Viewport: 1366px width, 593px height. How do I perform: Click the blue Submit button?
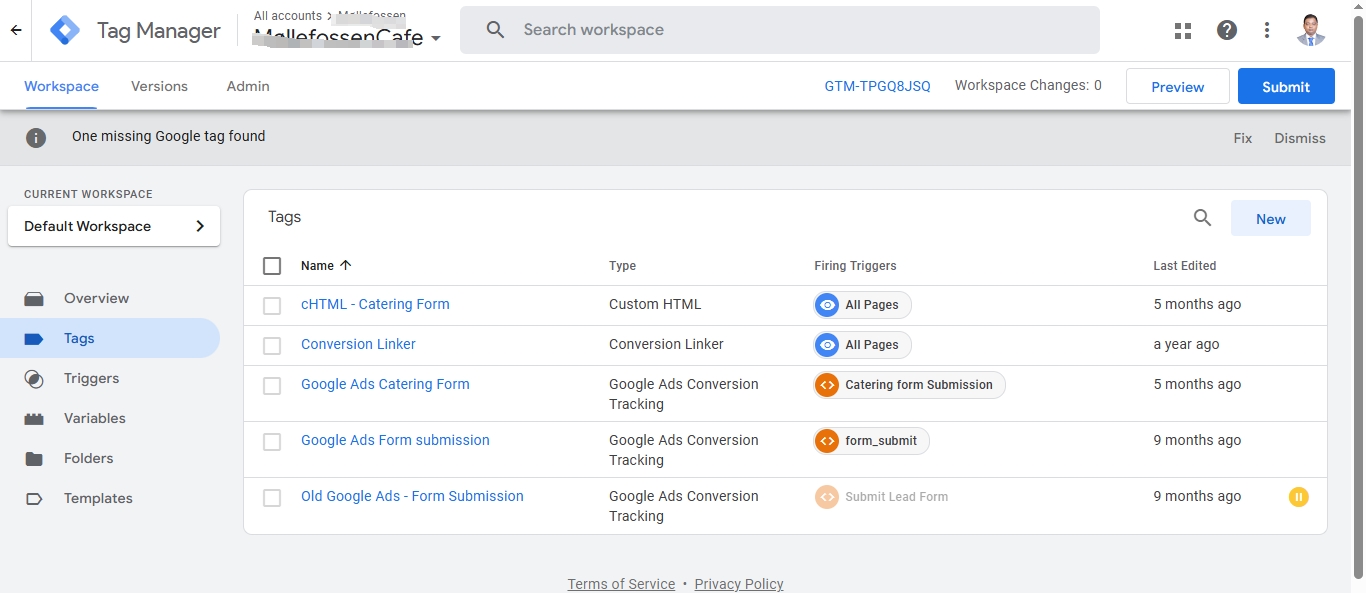tap(1286, 87)
